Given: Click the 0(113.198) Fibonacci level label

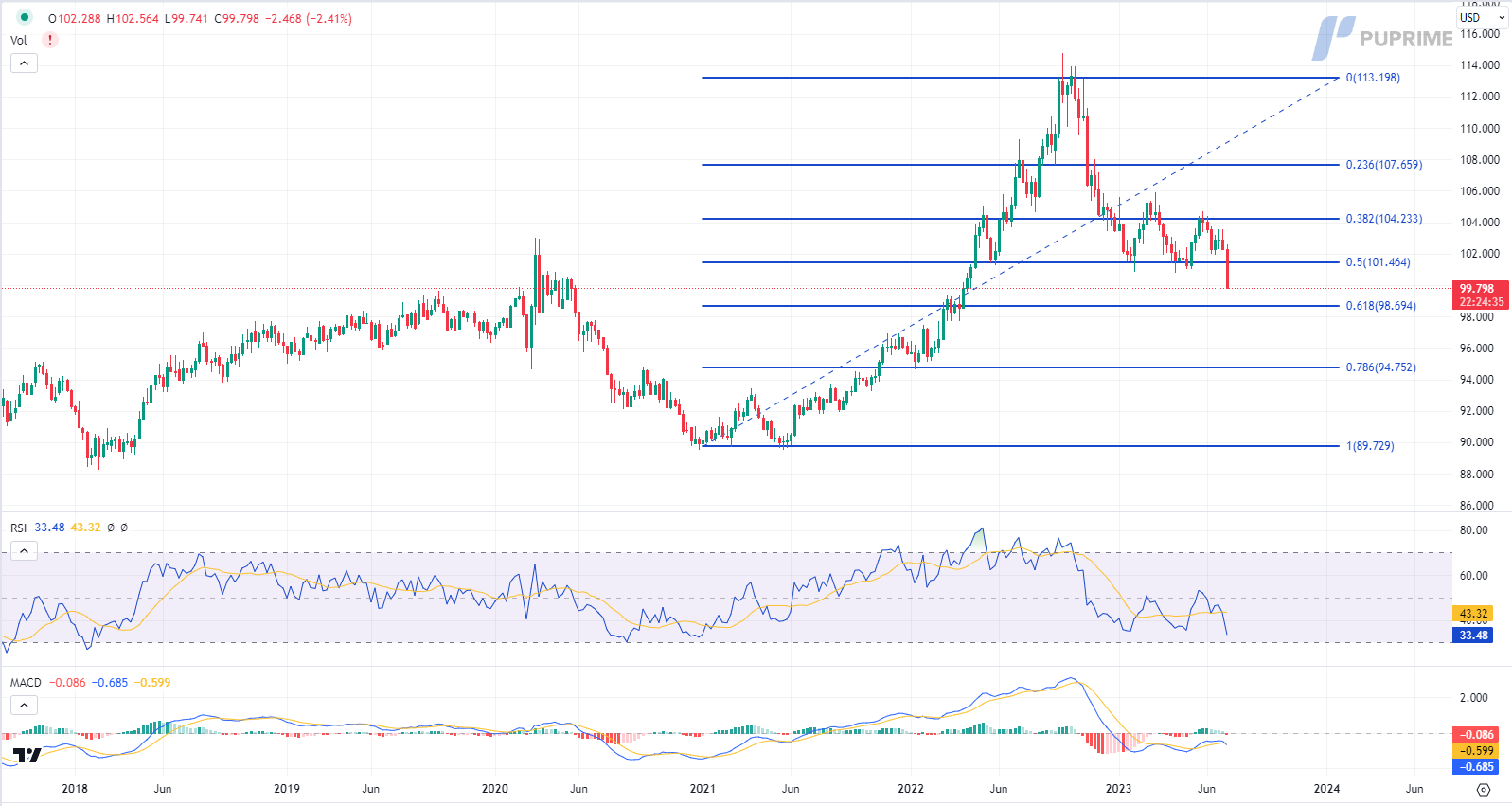Looking at the screenshot, I should coord(1373,78).
